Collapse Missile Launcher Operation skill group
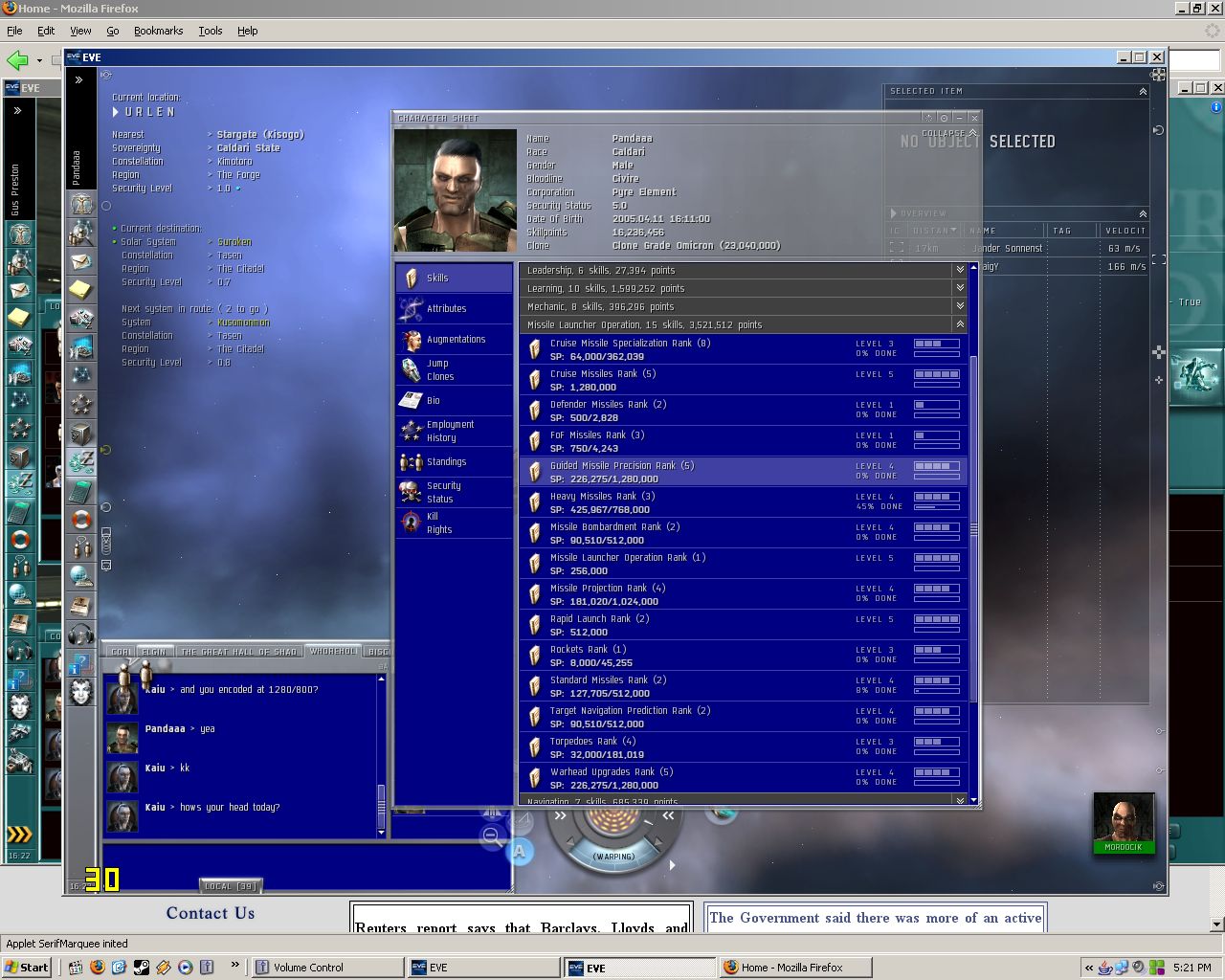Screen dimensions: 1225x980 click(x=960, y=324)
